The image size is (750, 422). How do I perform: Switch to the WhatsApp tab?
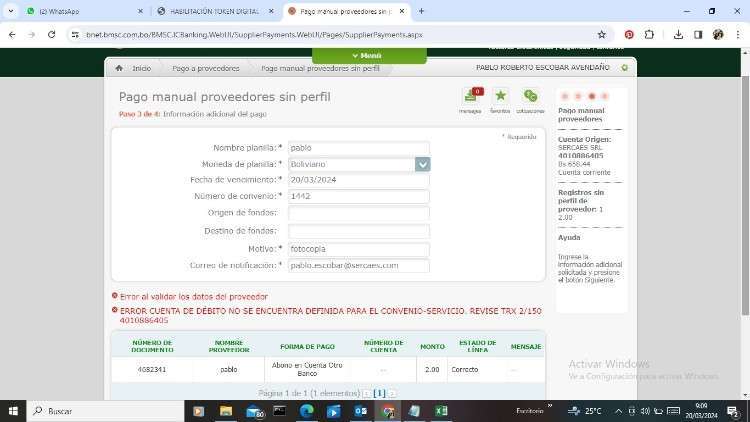click(x=83, y=11)
